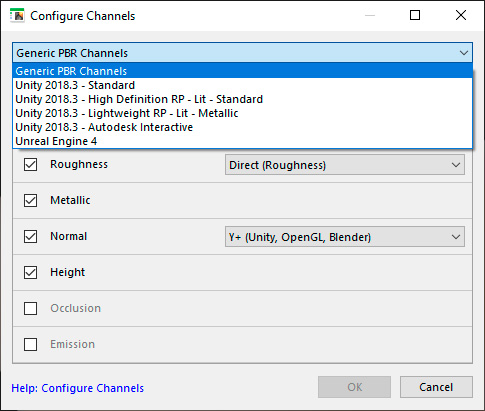The image size is (485, 411).
Task: Select Generic PBR Channels from the list
Action: tap(242, 71)
